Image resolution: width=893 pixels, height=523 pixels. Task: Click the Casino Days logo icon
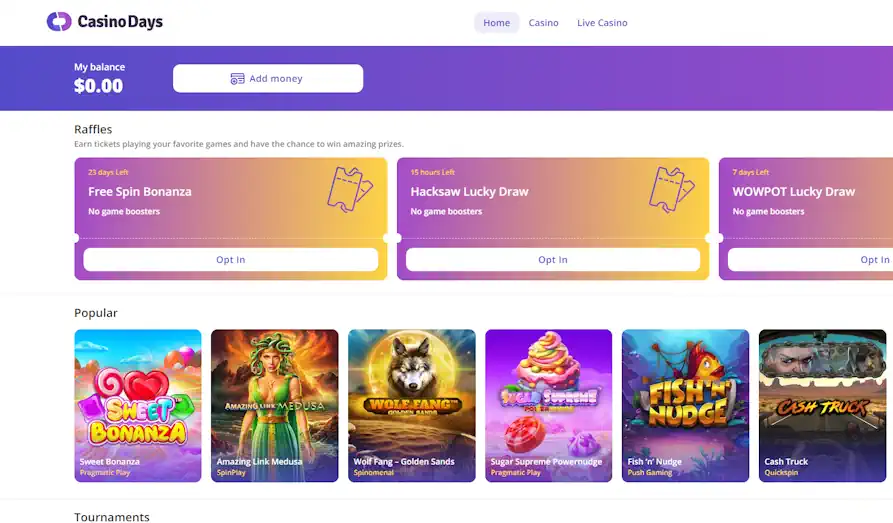pyautogui.click(x=59, y=22)
